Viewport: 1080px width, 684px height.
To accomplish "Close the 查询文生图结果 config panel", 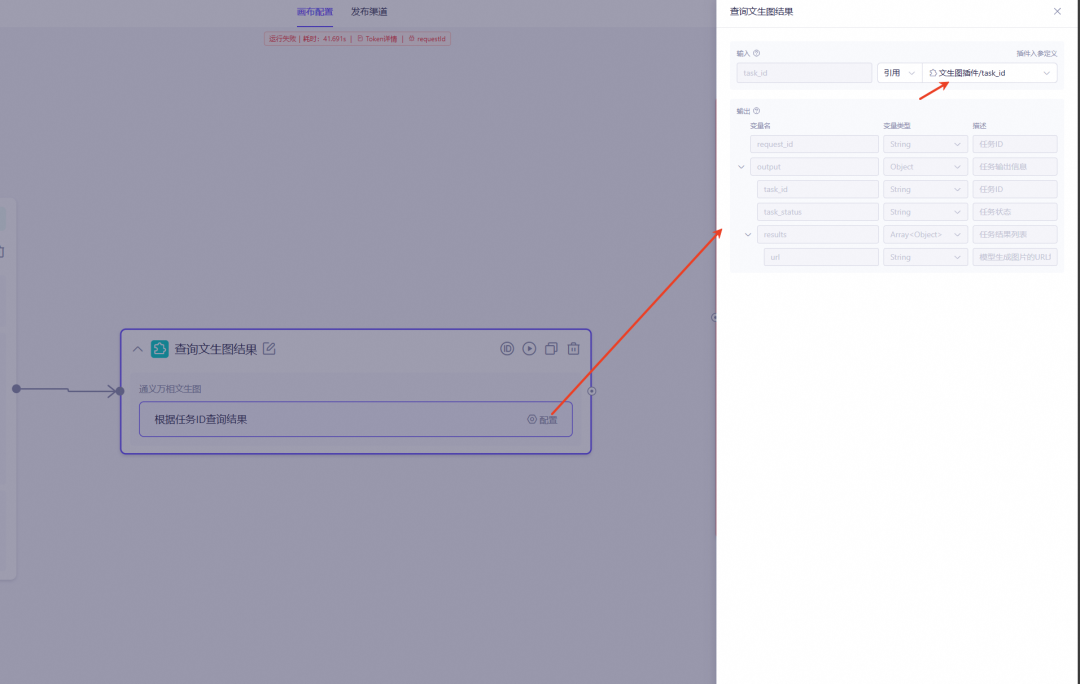I will pyautogui.click(x=1057, y=12).
